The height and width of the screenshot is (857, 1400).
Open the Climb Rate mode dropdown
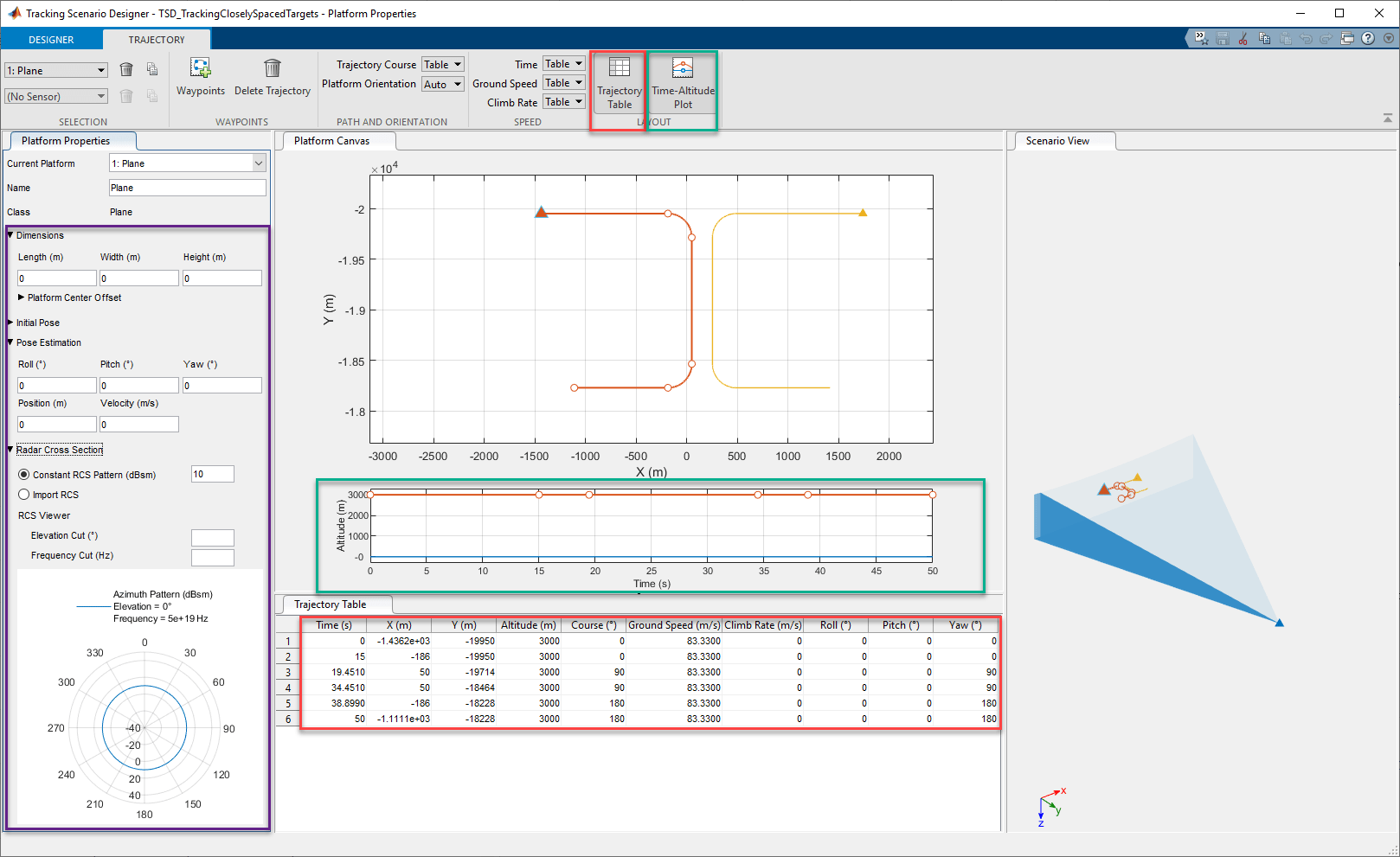(564, 102)
